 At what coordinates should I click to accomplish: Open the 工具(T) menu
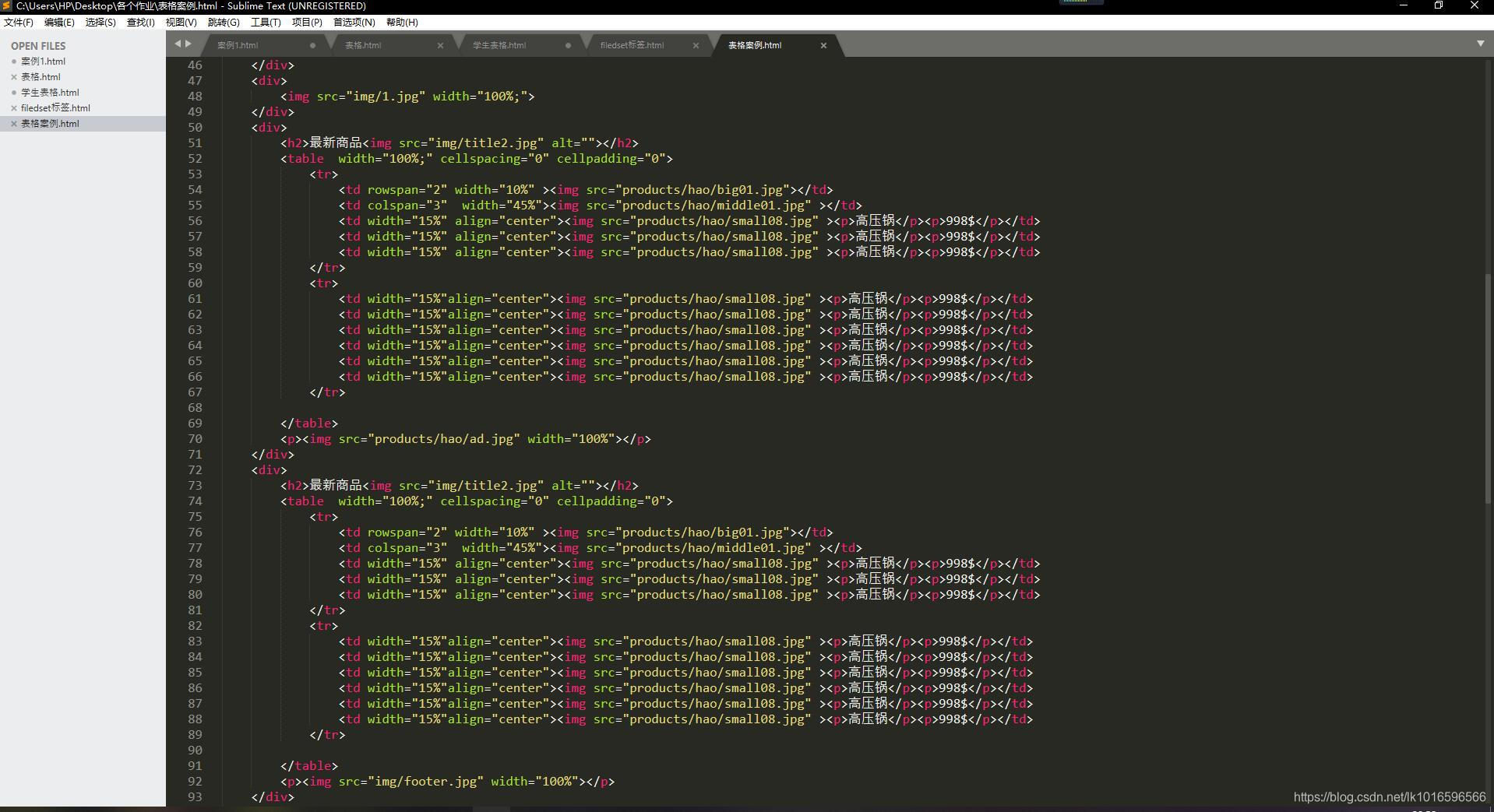tap(266, 22)
